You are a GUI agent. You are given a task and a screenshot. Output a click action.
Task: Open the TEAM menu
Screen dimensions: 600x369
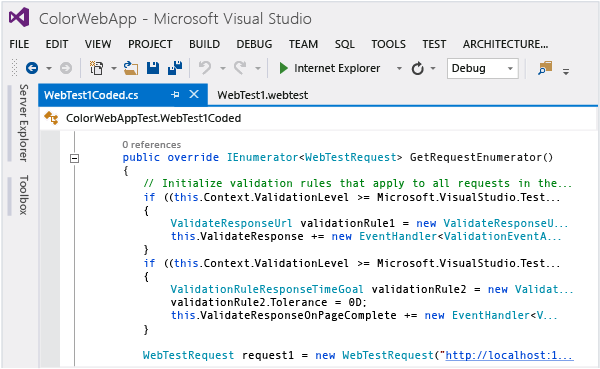303,44
